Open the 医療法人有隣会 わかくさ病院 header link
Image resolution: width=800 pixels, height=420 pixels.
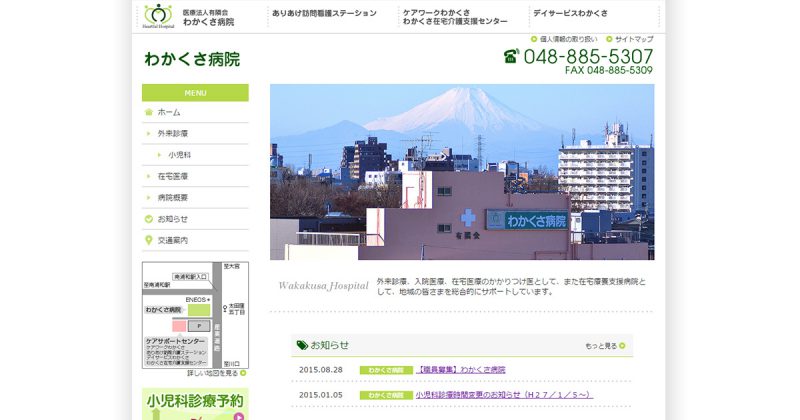tap(208, 17)
